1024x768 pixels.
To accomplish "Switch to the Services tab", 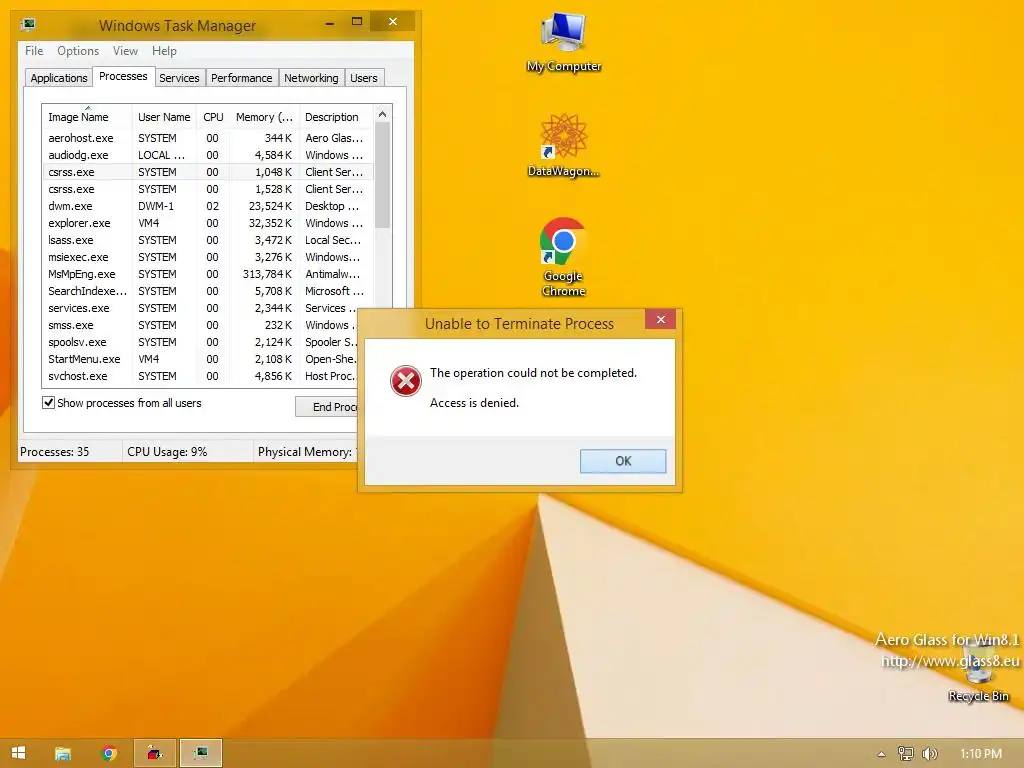I will [x=179, y=78].
